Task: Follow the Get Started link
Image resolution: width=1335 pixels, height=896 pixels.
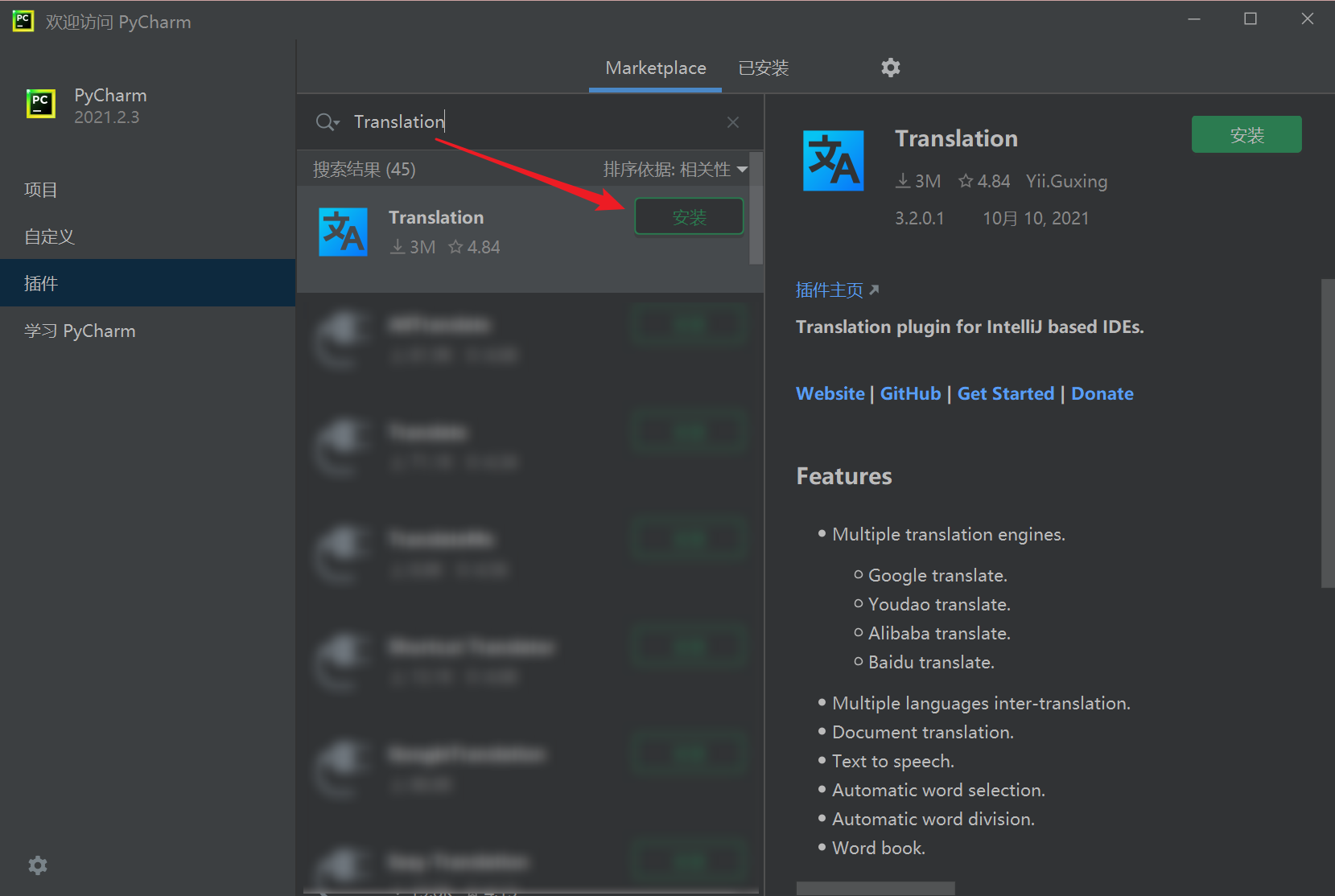Action: click(1005, 394)
